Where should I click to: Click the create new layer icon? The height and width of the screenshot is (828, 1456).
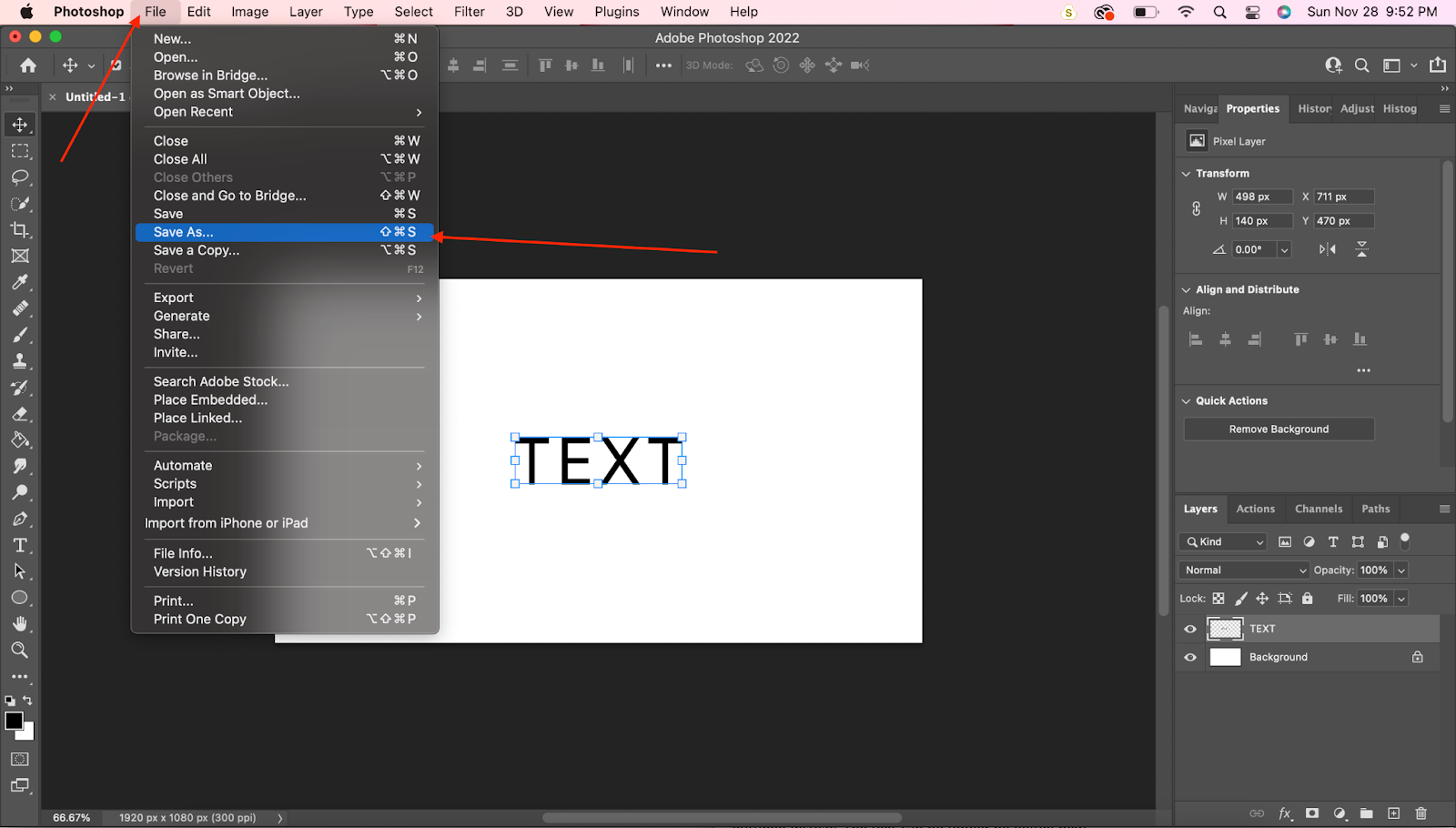point(1394,813)
